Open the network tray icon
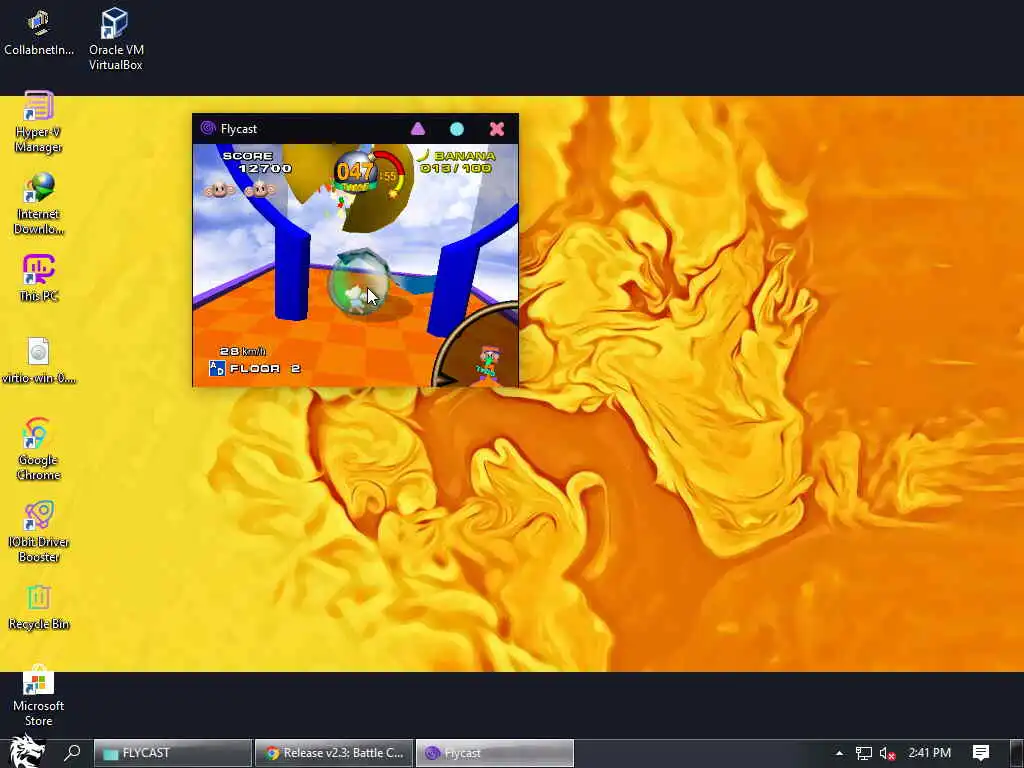The height and width of the screenshot is (768, 1024). click(x=863, y=753)
